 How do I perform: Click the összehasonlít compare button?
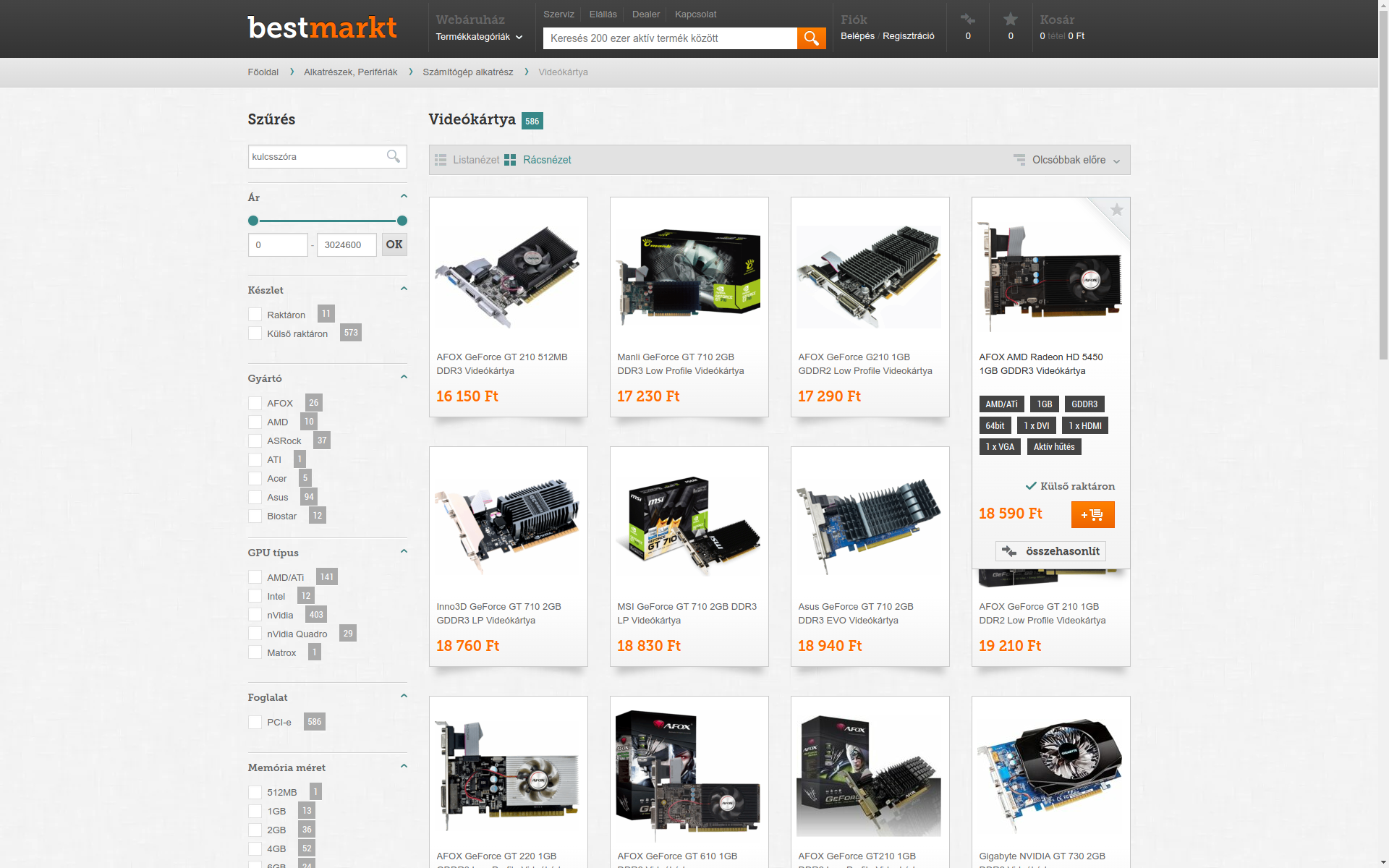coord(1050,551)
